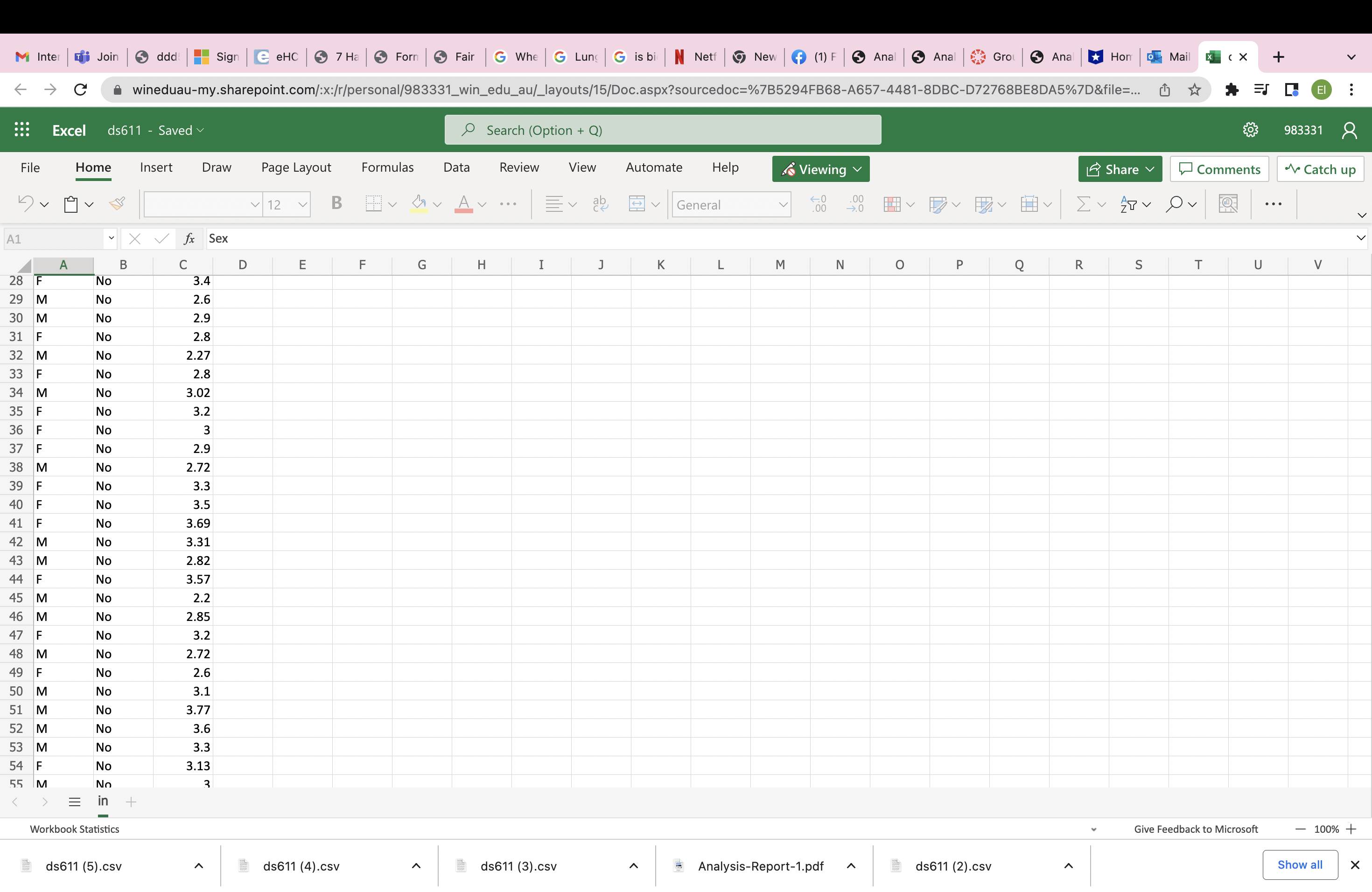Image resolution: width=1372 pixels, height=892 pixels.
Task: Click the Comments button
Action: pos(1219,169)
